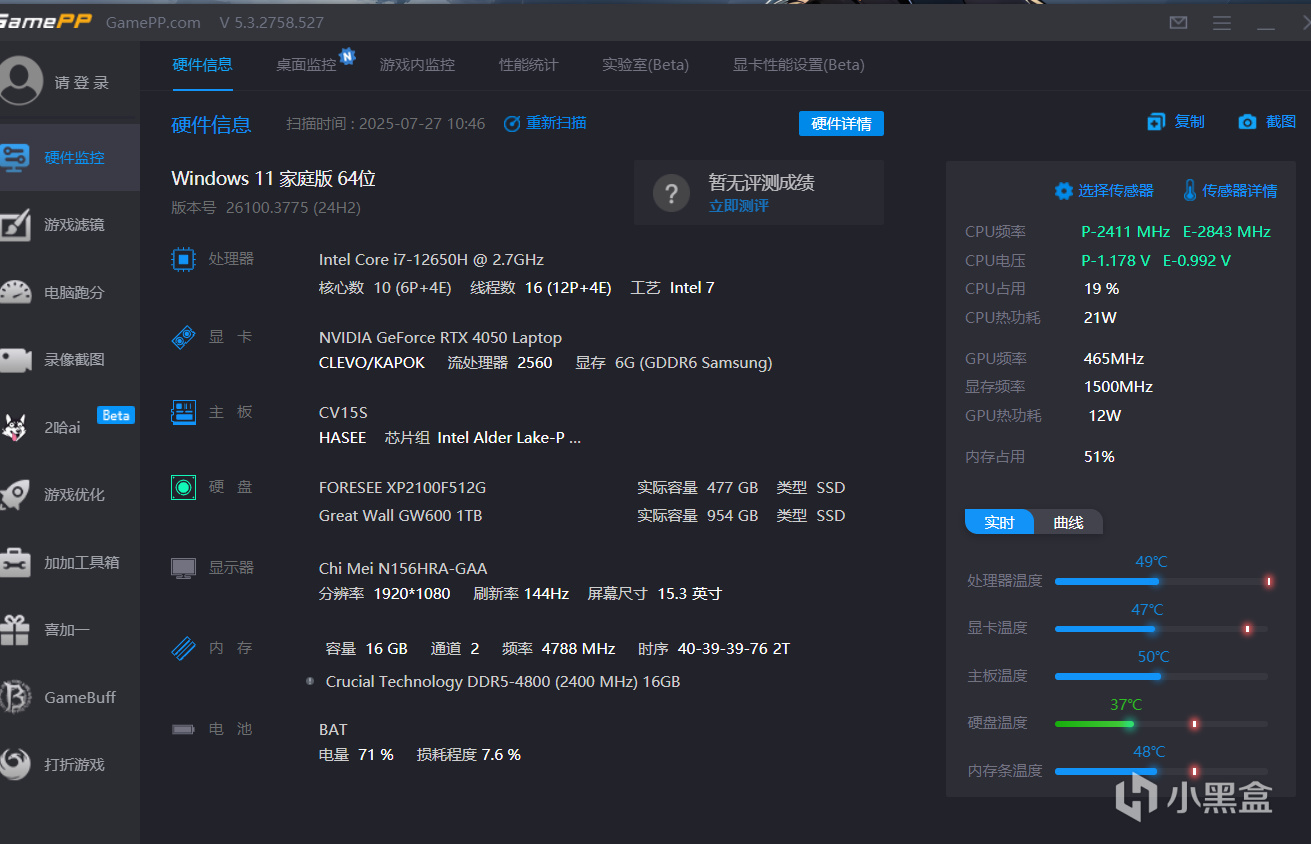Click the "465MHz" GPU frequency value
The width and height of the screenshot is (1311, 844).
click(1114, 359)
